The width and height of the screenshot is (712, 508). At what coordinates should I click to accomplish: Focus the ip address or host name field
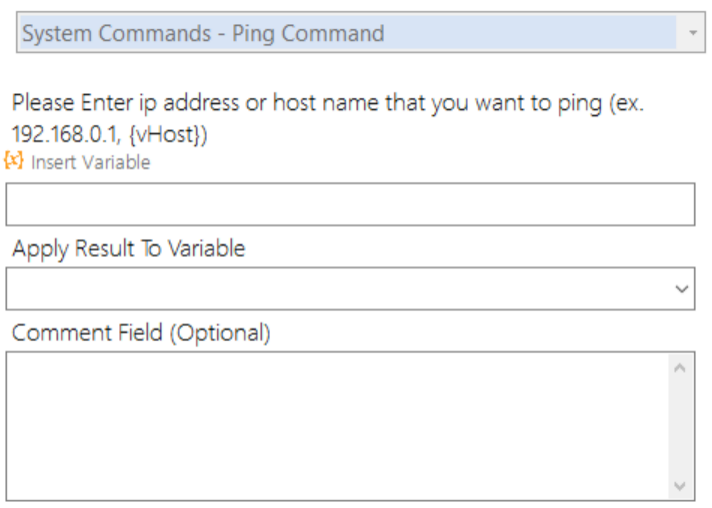[x=350, y=204]
